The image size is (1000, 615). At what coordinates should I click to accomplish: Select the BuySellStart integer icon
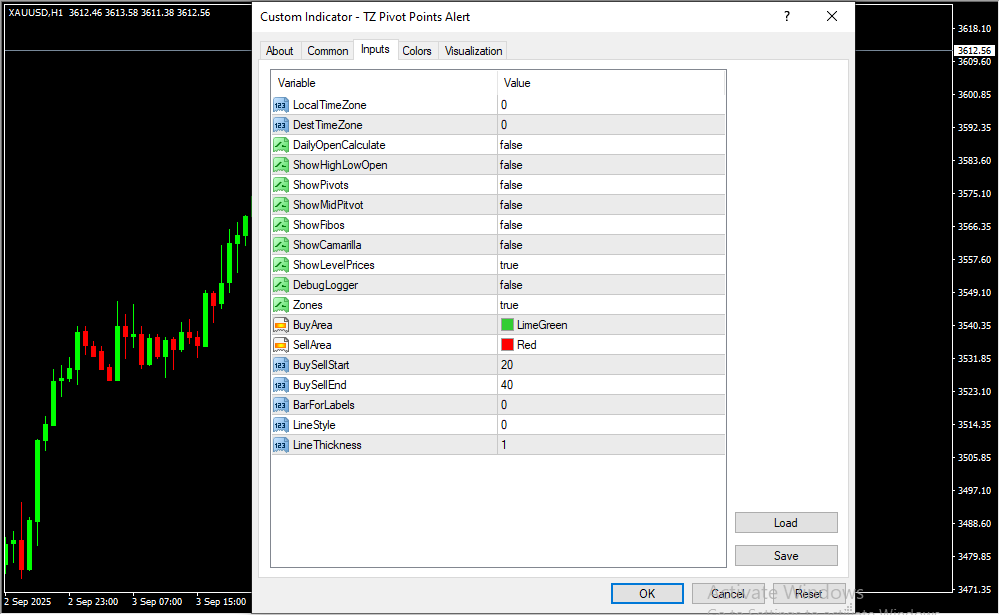pos(280,365)
